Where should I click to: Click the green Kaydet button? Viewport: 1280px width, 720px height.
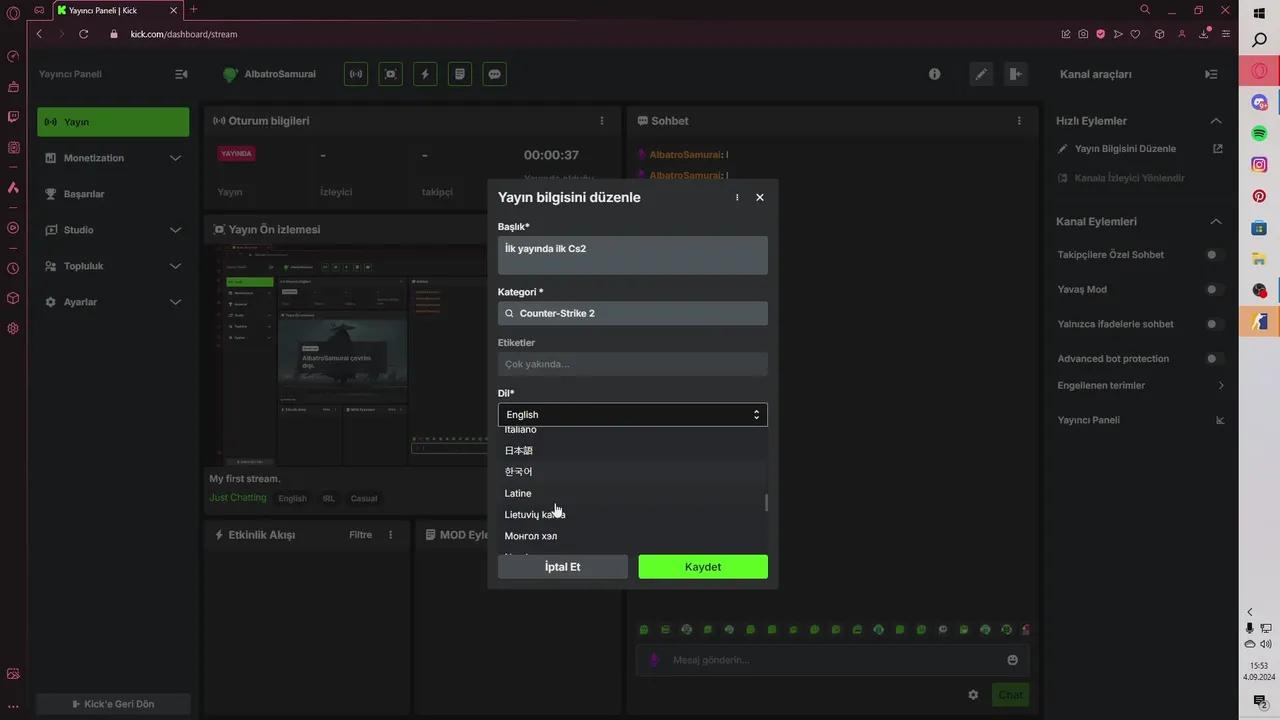coord(703,567)
